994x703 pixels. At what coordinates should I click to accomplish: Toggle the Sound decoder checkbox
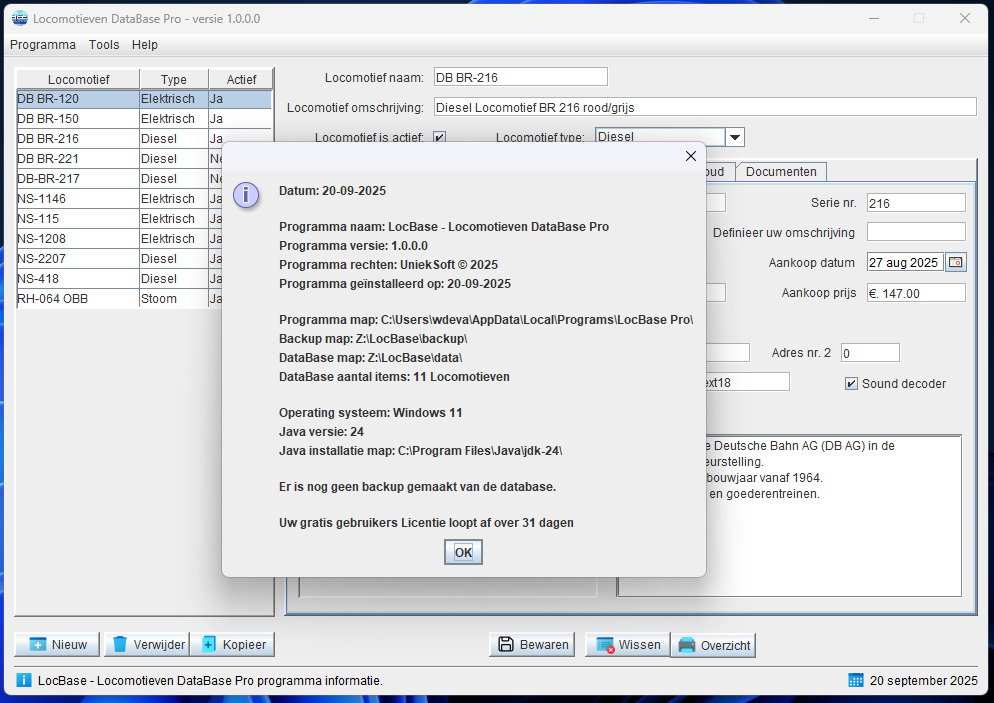tap(852, 384)
